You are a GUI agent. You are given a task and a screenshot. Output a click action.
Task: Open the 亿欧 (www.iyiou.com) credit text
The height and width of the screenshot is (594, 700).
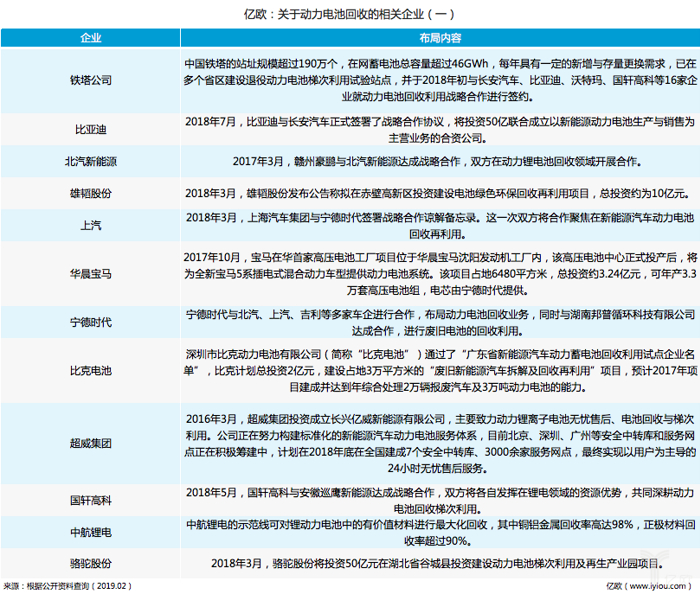click(x=649, y=586)
